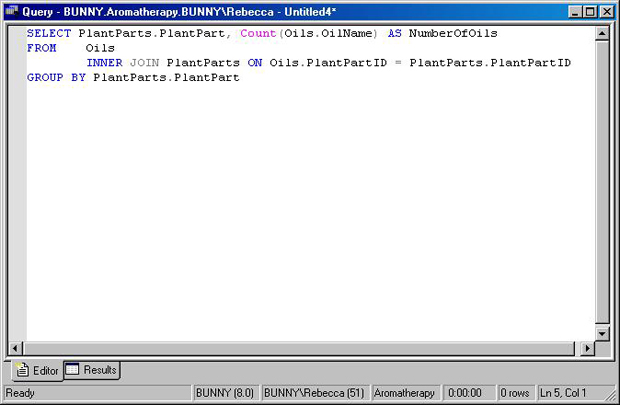Click the GROUP BY keywords

[x=56, y=77]
